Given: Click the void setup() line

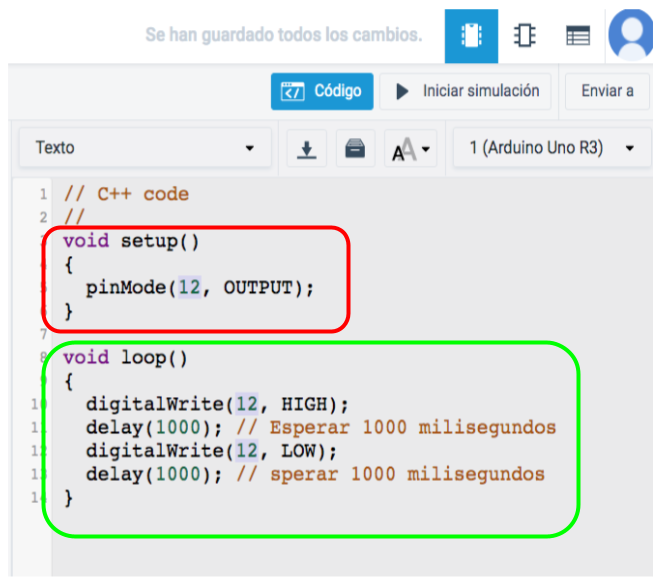Looking at the screenshot, I should [x=132, y=241].
